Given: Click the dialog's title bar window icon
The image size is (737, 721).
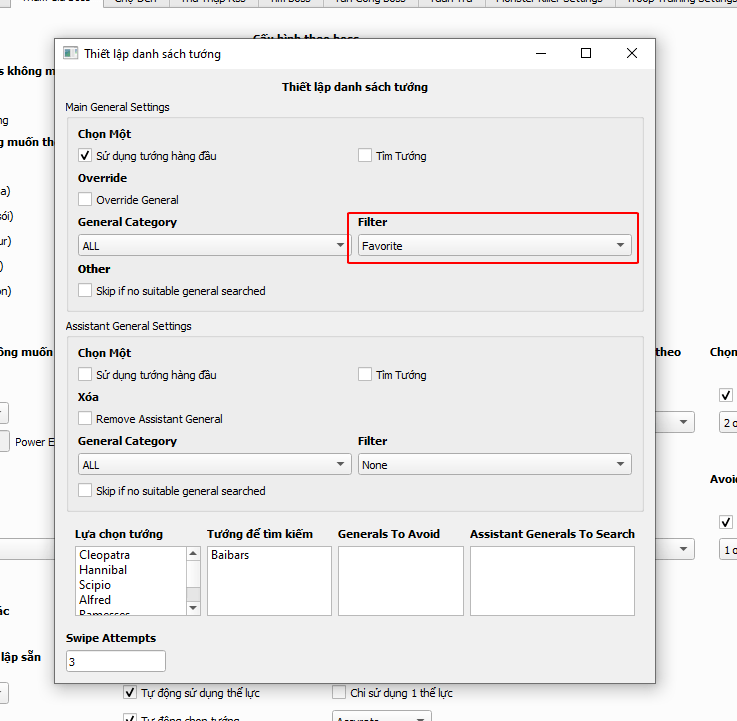Looking at the screenshot, I should pyautogui.click(x=70, y=54).
